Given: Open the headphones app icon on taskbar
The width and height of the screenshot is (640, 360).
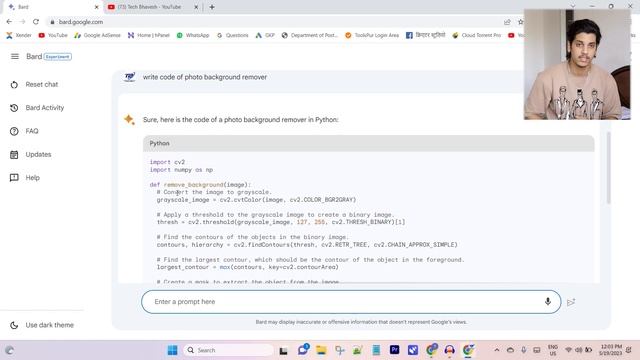Looking at the screenshot, I should (x=449, y=350).
